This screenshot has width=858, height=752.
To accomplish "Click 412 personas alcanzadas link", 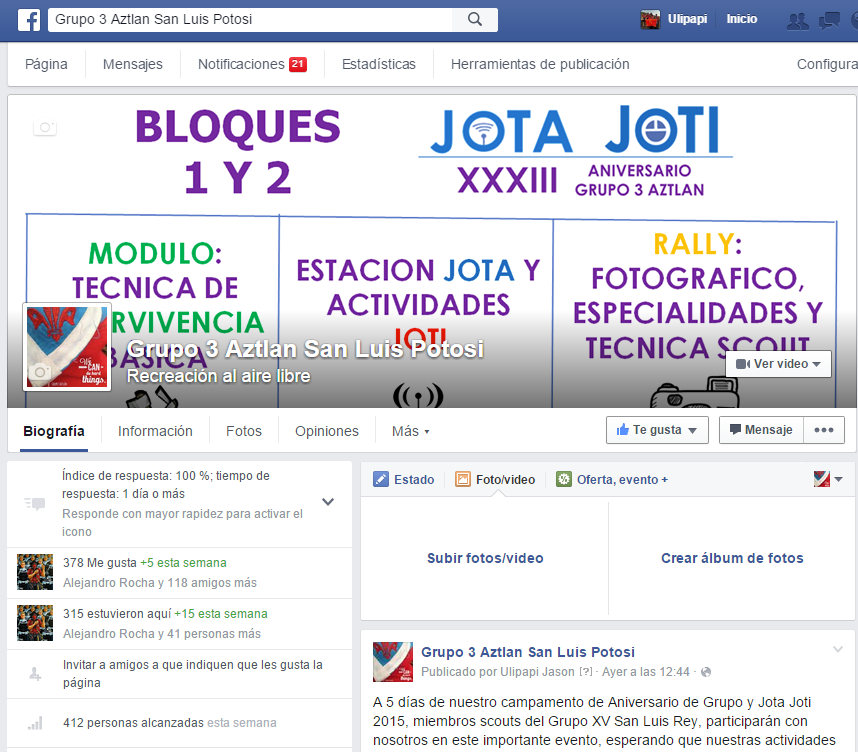I will [x=134, y=723].
